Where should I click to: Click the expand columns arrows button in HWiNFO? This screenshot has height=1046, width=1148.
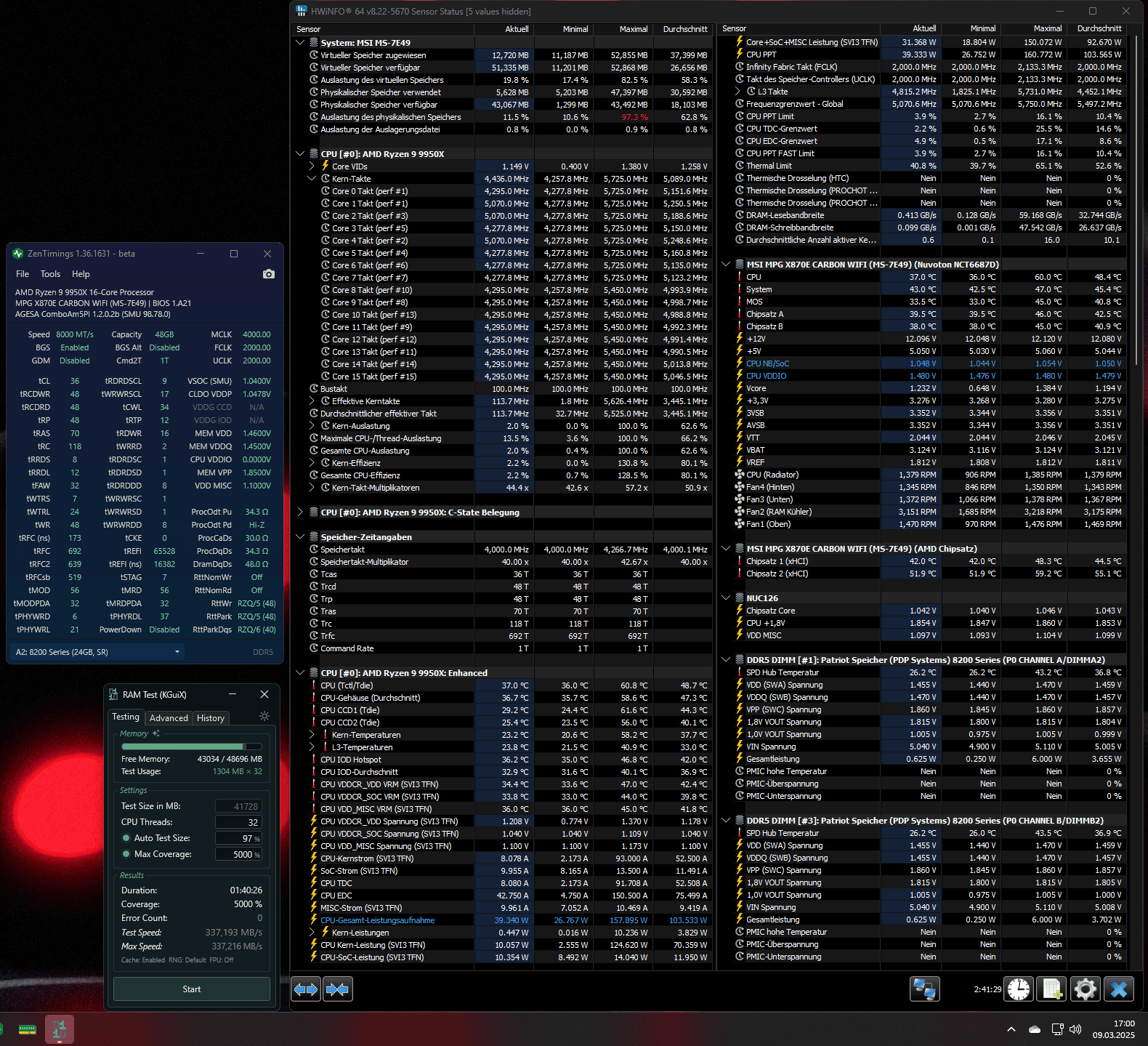(x=306, y=989)
